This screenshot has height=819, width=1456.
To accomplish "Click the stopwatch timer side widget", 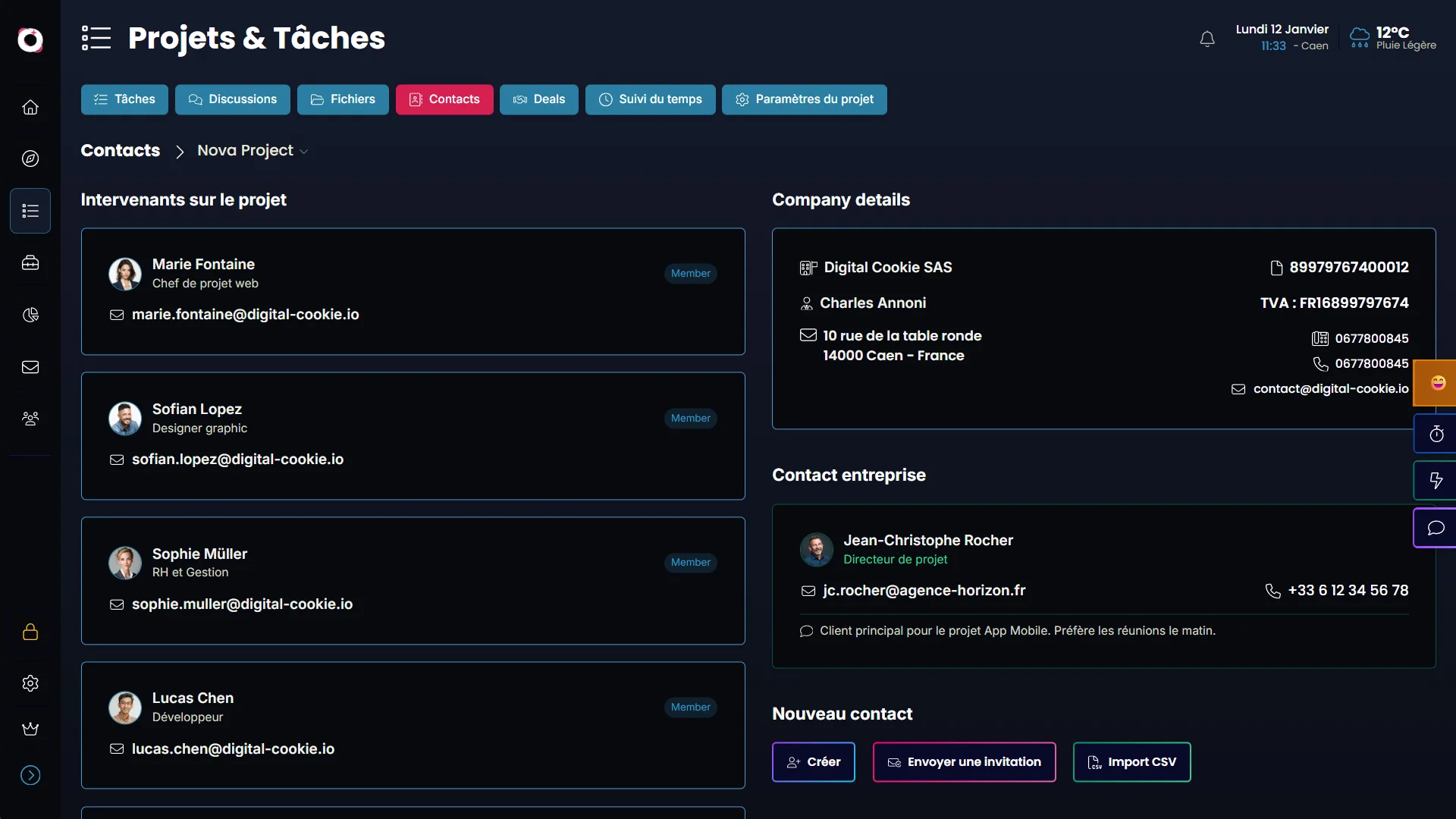I will [1436, 434].
